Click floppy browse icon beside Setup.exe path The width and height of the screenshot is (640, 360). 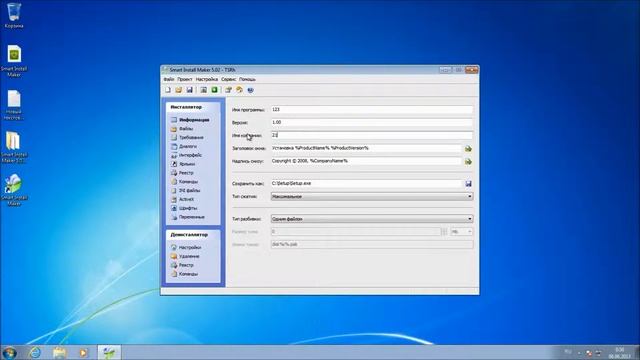(x=469, y=184)
